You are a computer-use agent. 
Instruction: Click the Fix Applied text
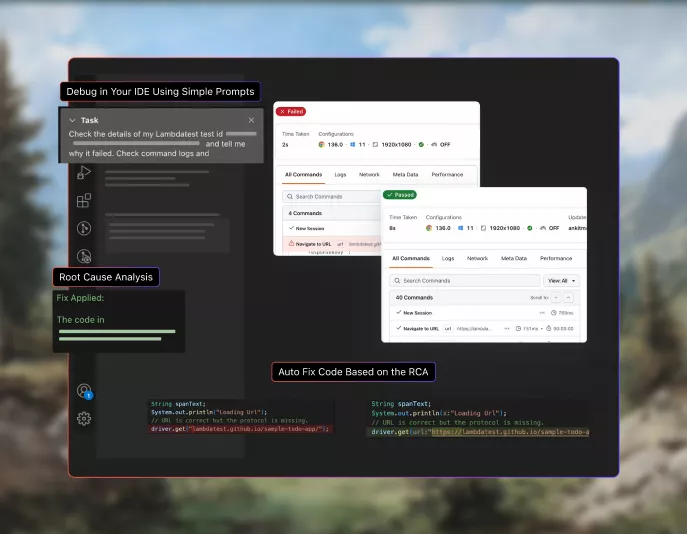coord(80,298)
